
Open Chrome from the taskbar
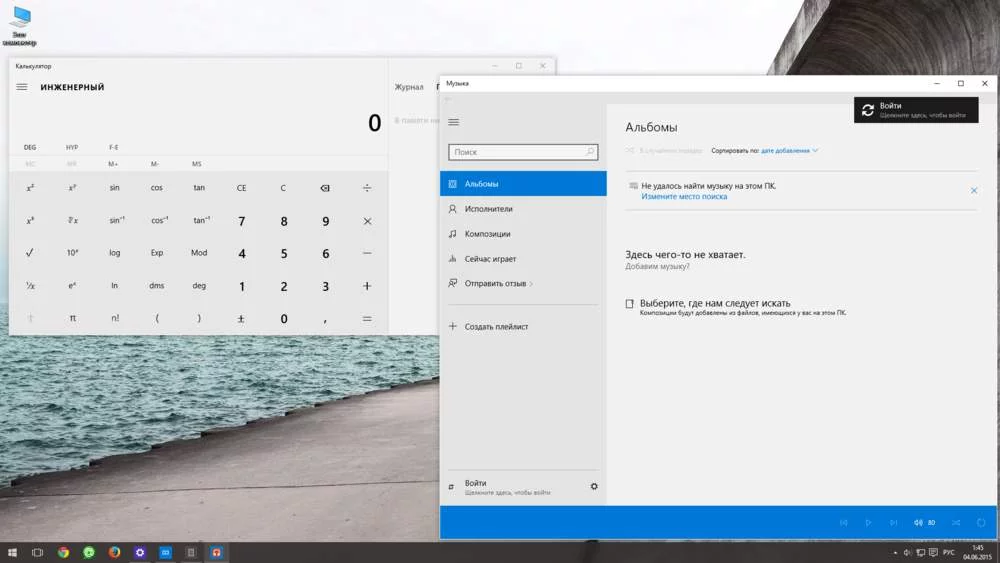point(63,552)
